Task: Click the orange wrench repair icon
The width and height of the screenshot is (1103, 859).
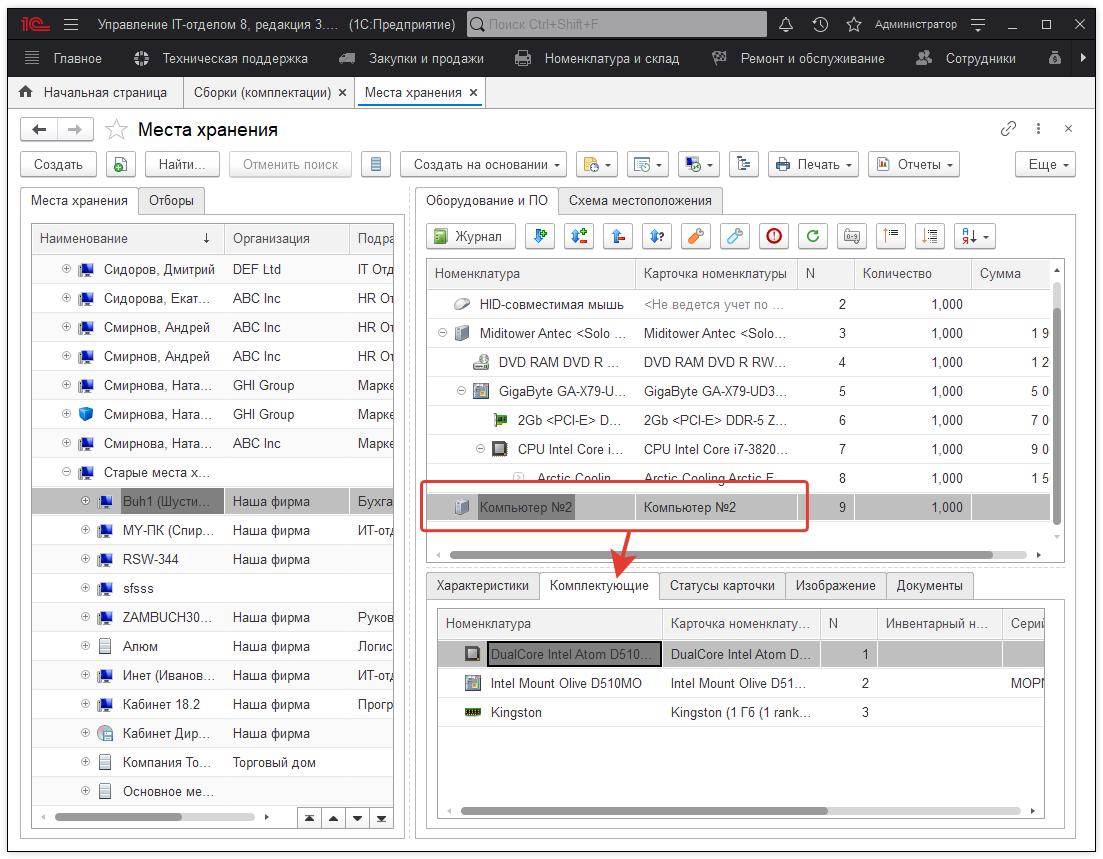Action: tap(696, 236)
